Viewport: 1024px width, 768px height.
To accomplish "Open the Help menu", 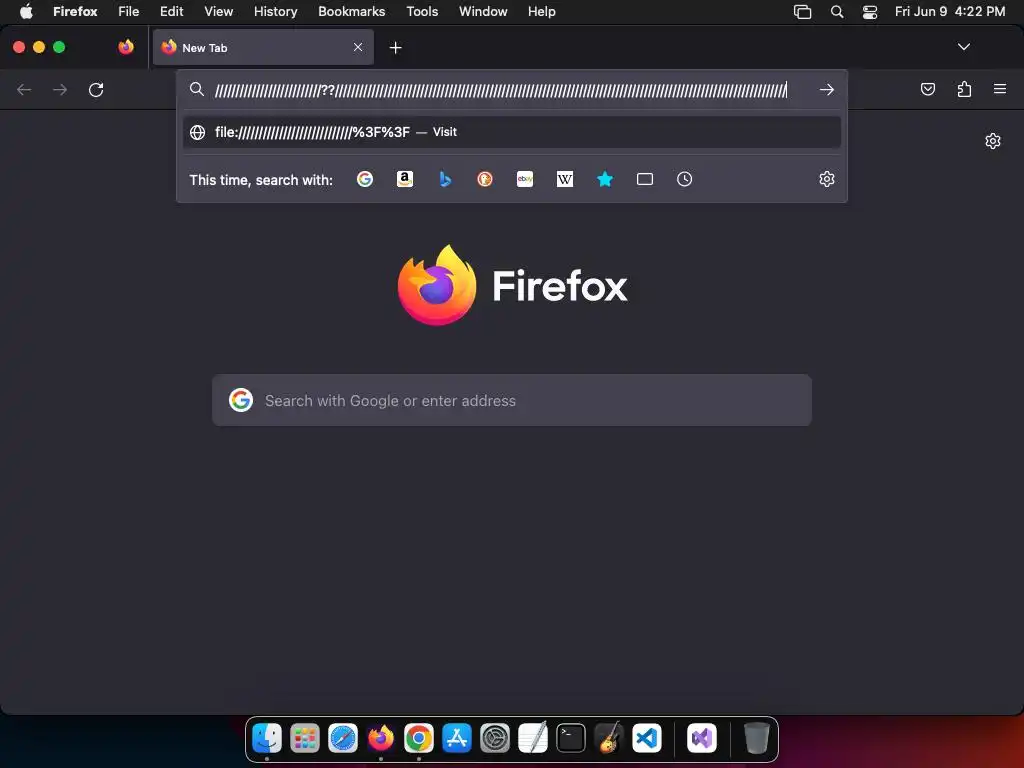I will pos(541,11).
